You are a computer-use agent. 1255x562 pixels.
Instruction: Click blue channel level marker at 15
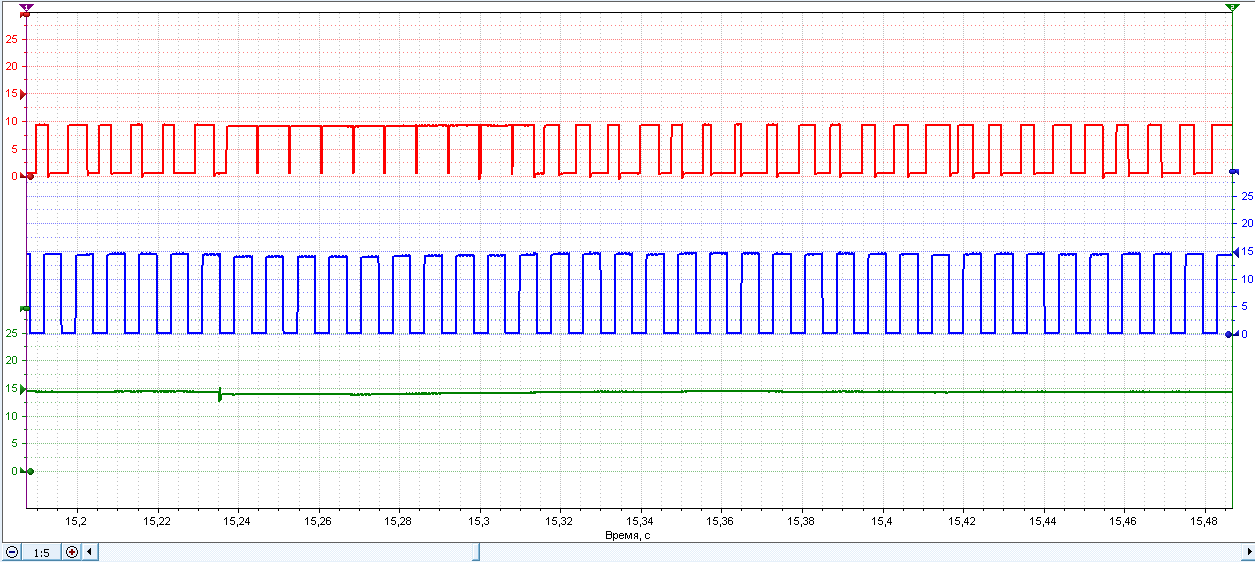coord(1236,251)
